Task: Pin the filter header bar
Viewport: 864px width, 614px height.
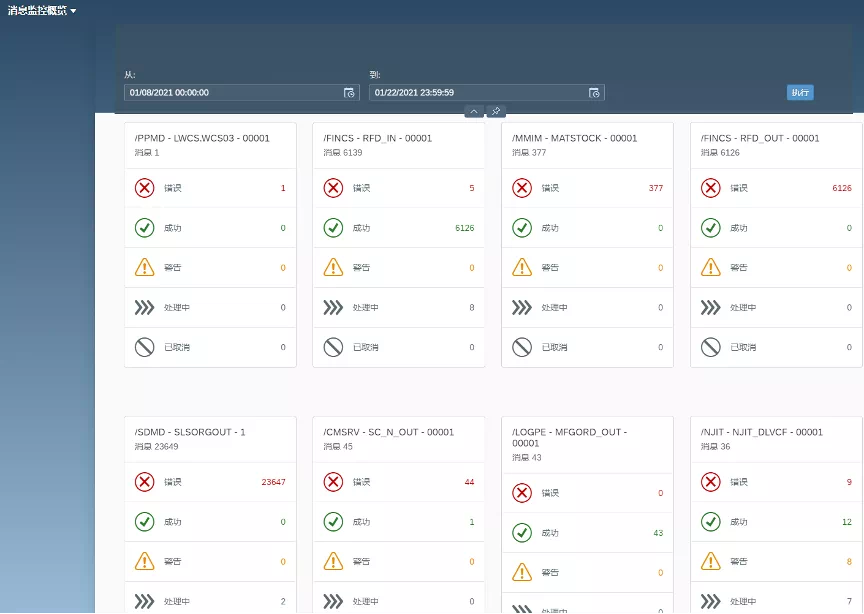Action: click(496, 111)
